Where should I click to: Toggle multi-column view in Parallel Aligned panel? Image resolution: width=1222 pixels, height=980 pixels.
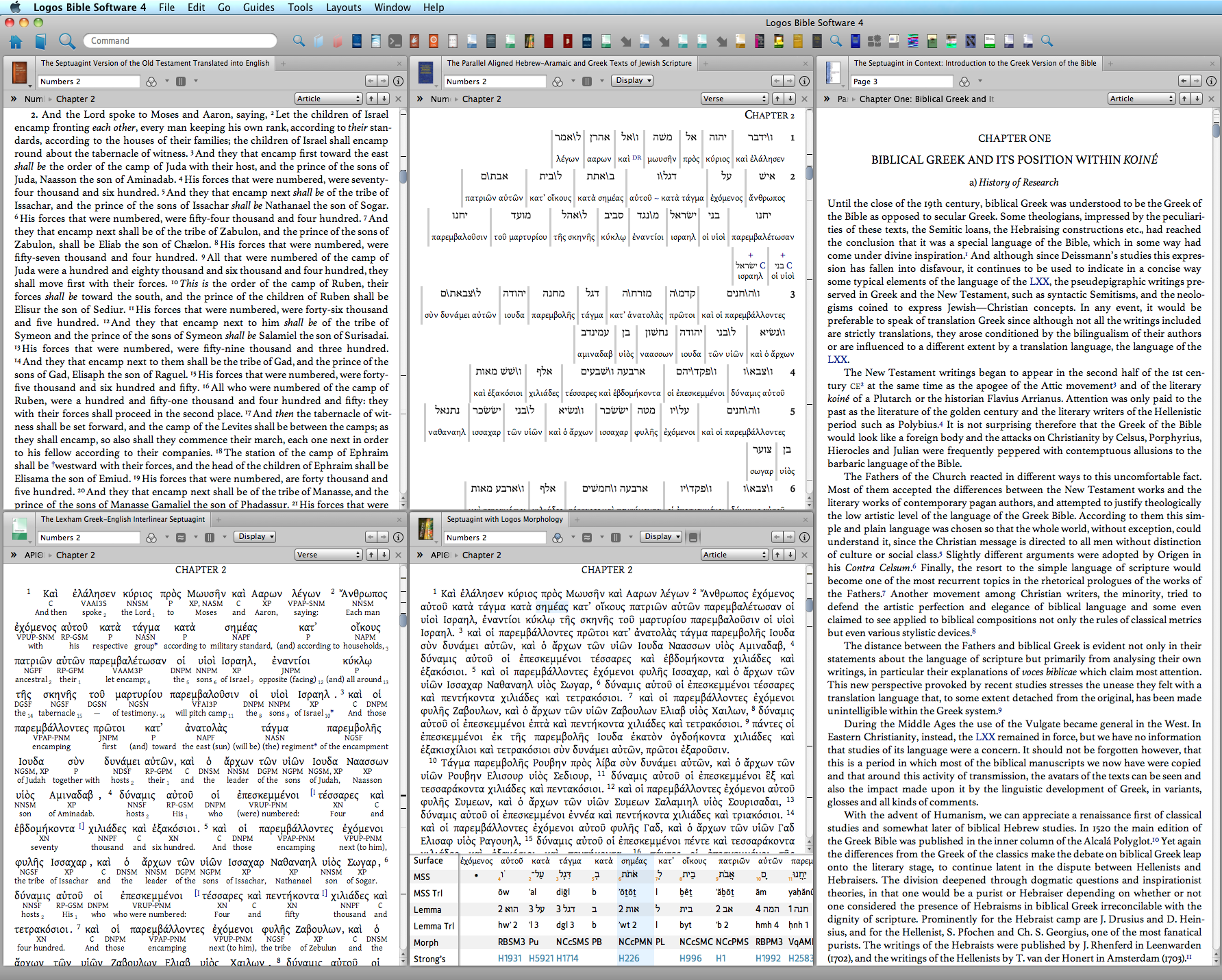click(587, 81)
